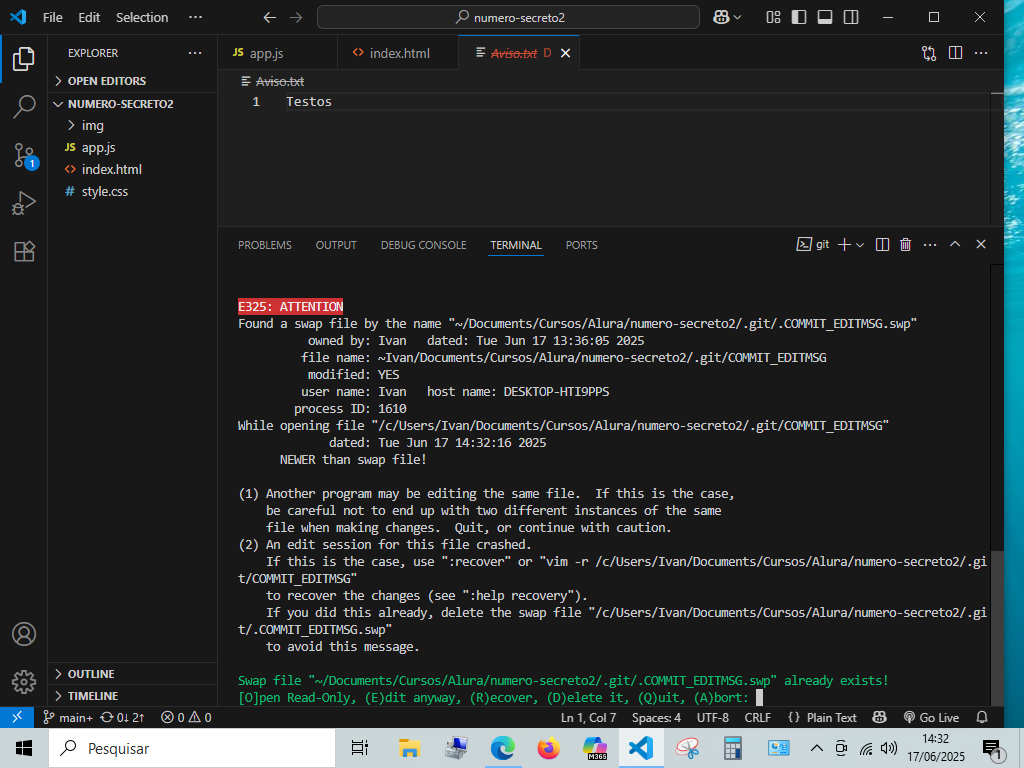Open the Windows Start menu

tap(24, 748)
